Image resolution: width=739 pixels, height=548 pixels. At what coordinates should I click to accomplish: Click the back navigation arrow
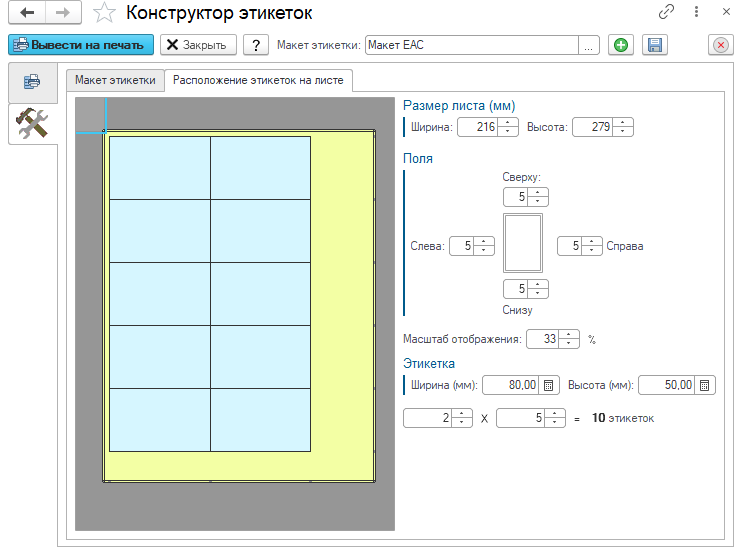point(27,13)
